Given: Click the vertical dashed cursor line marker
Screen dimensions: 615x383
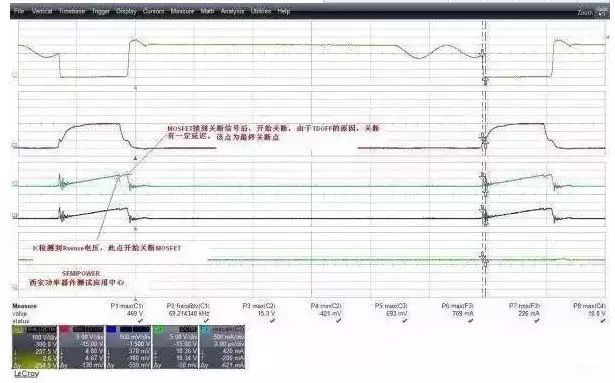Looking at the screenshot, I should coord(485,157).
